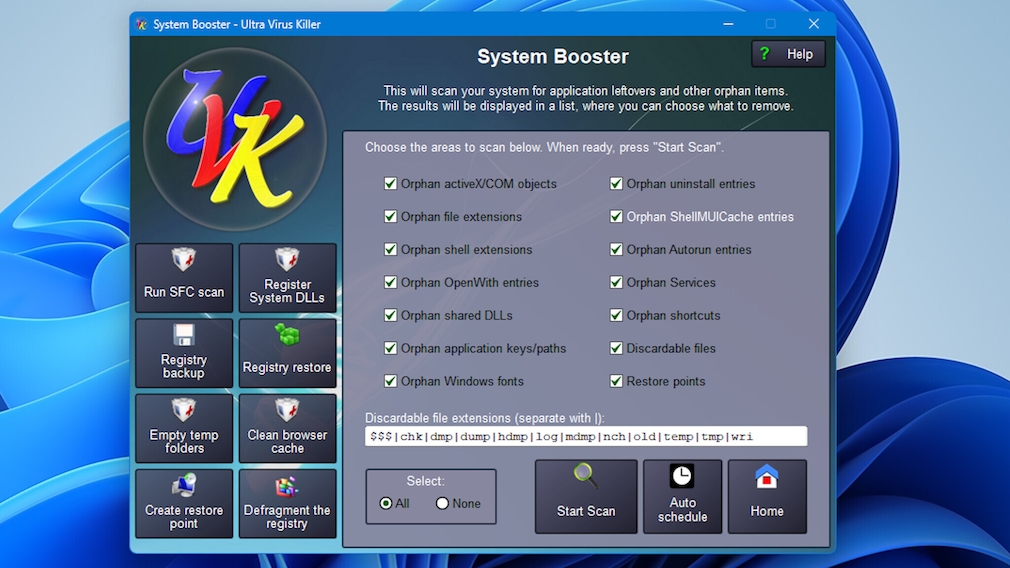Image resolution: width=1010 pixels, height=568 pixels.
Task: Open Register System DLLs tool
Action: [x=287, y=278]
